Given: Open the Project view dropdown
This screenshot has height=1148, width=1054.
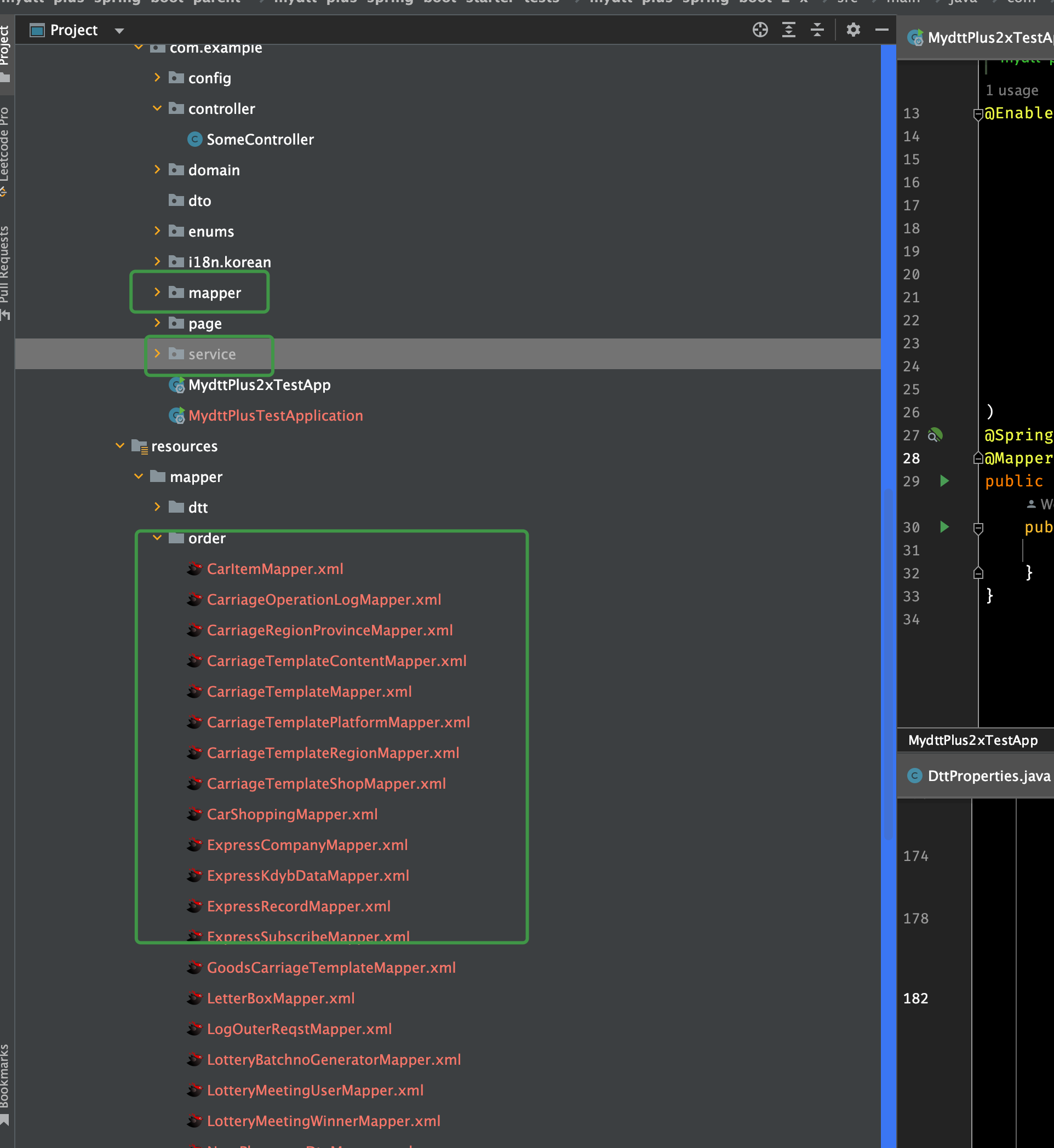Looking at the screenshot, I should pyautogui.click(x=119, y=31).
